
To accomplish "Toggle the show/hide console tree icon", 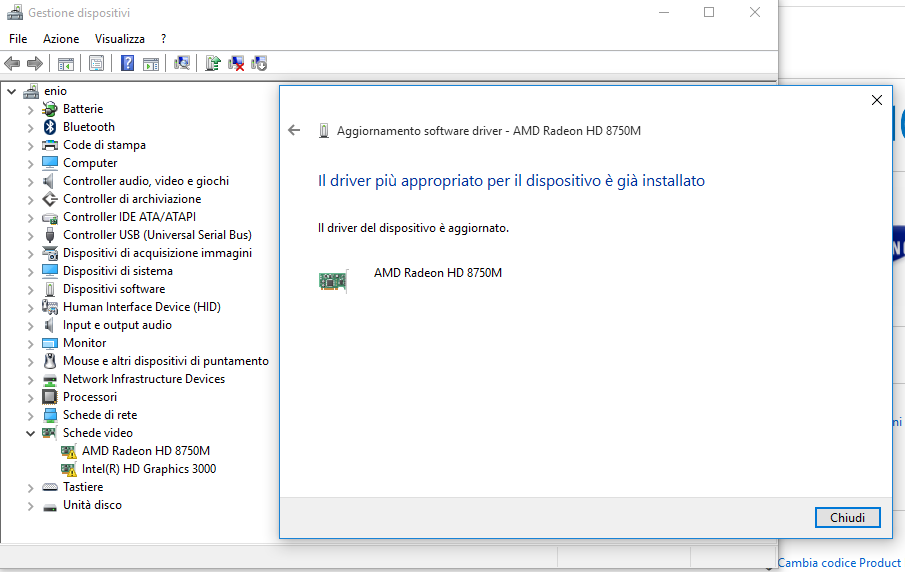I will pos(66,63).
